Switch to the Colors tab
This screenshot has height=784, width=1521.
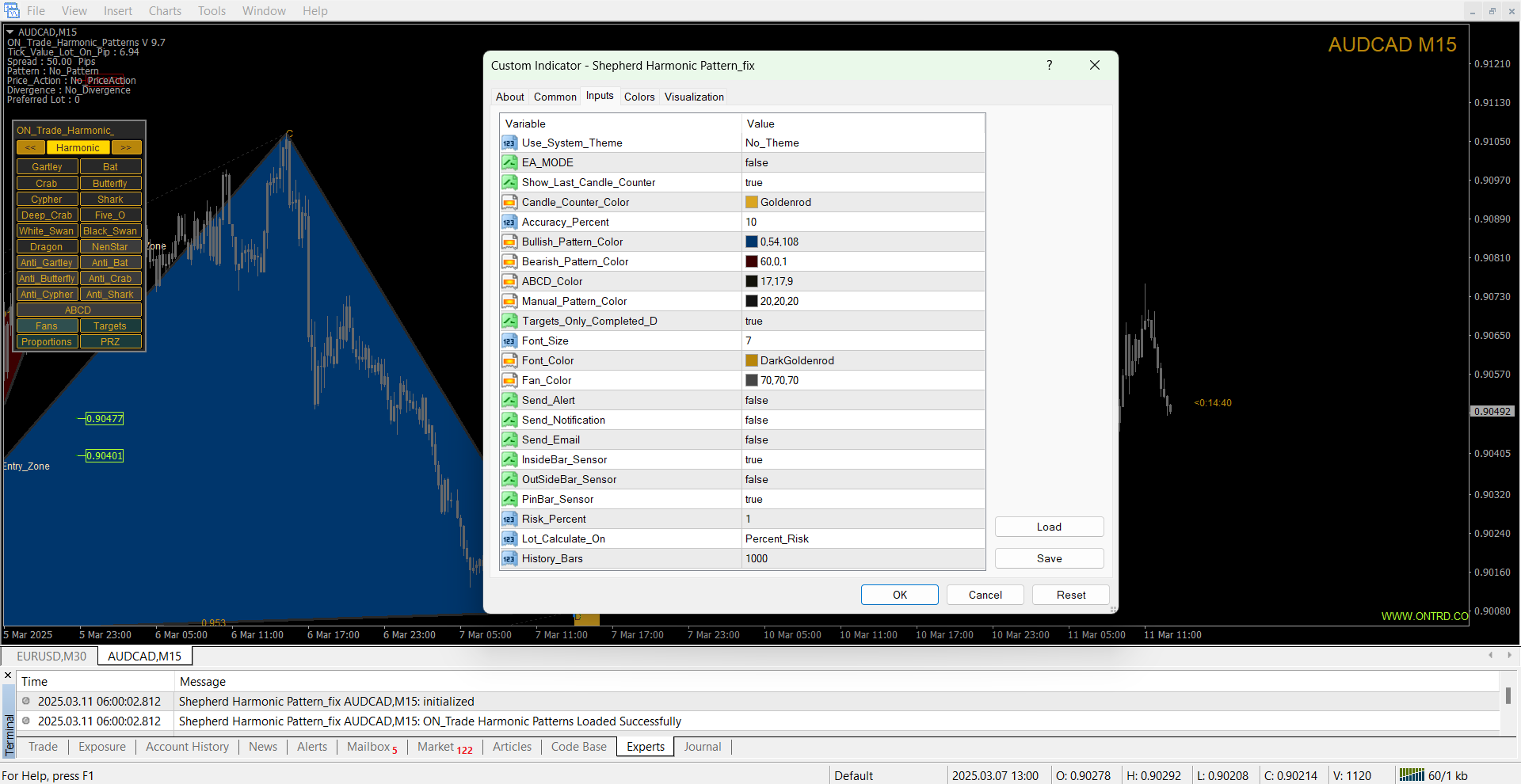coord(639,97)
